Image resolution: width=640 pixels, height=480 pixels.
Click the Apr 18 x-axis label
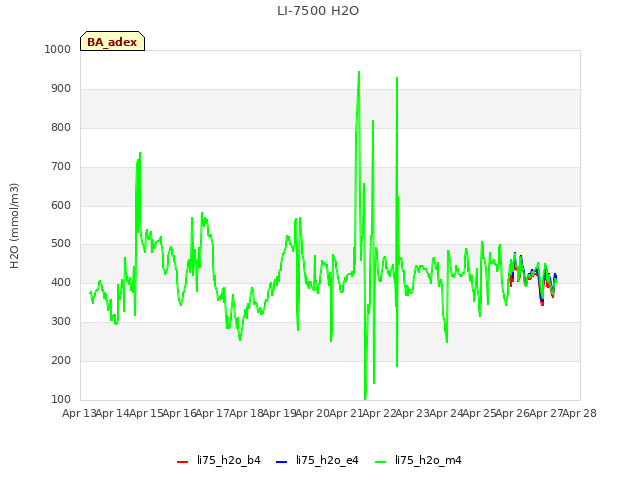[246, 413]
